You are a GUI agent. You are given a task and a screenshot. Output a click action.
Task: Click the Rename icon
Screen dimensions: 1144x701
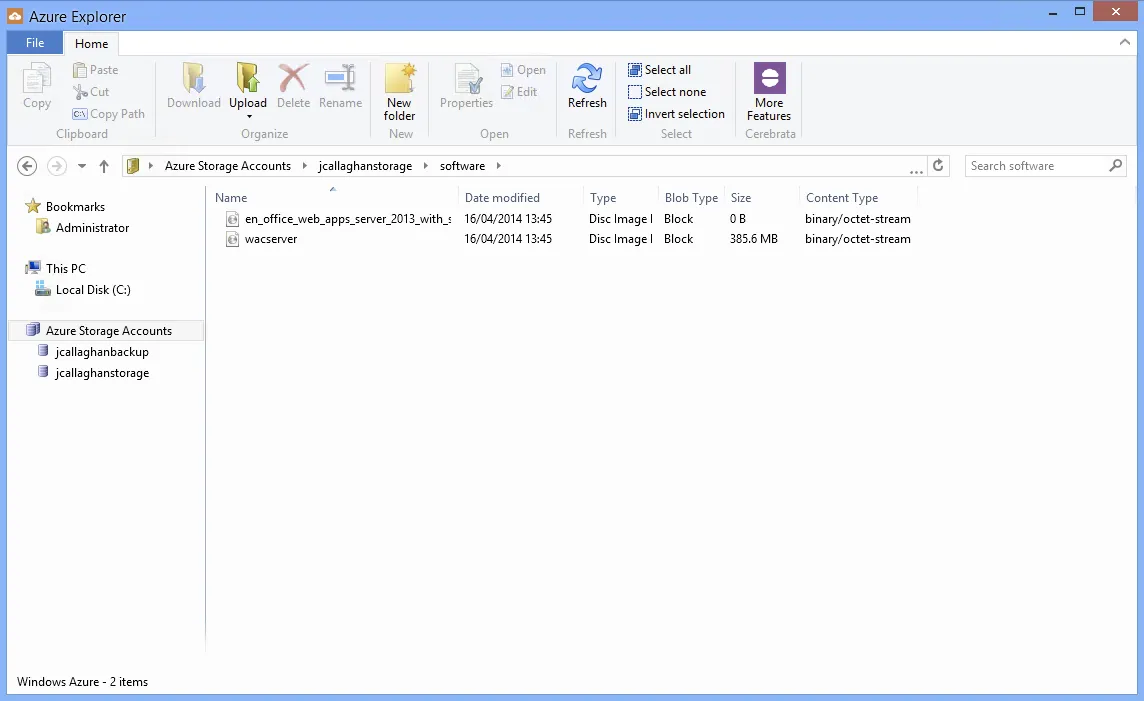(340, 79)
